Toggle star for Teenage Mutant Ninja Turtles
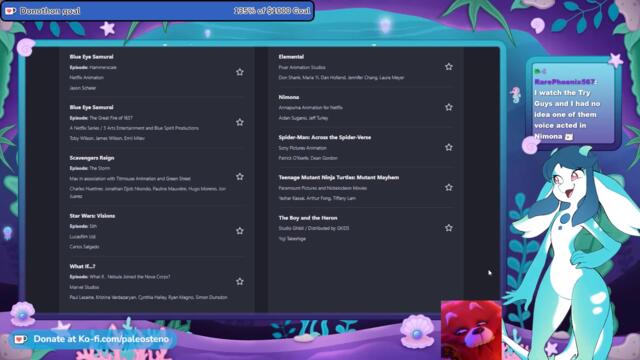This screenshot has width=640, height=360. pos(449,187)
